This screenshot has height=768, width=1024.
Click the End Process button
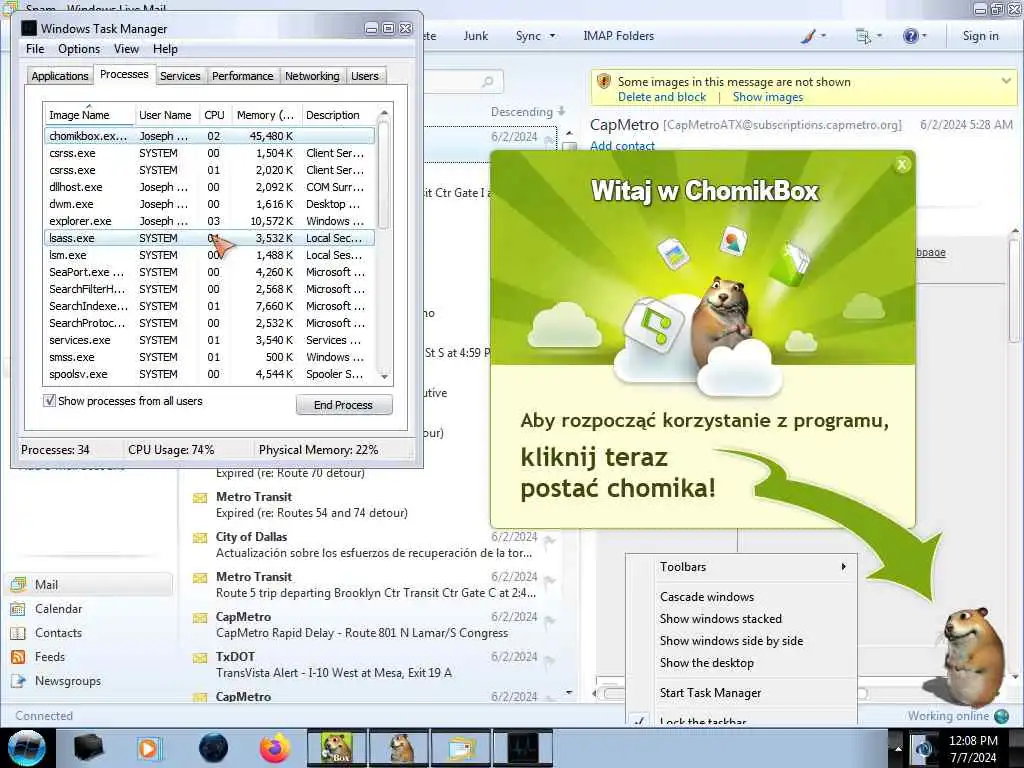[344, 405]
